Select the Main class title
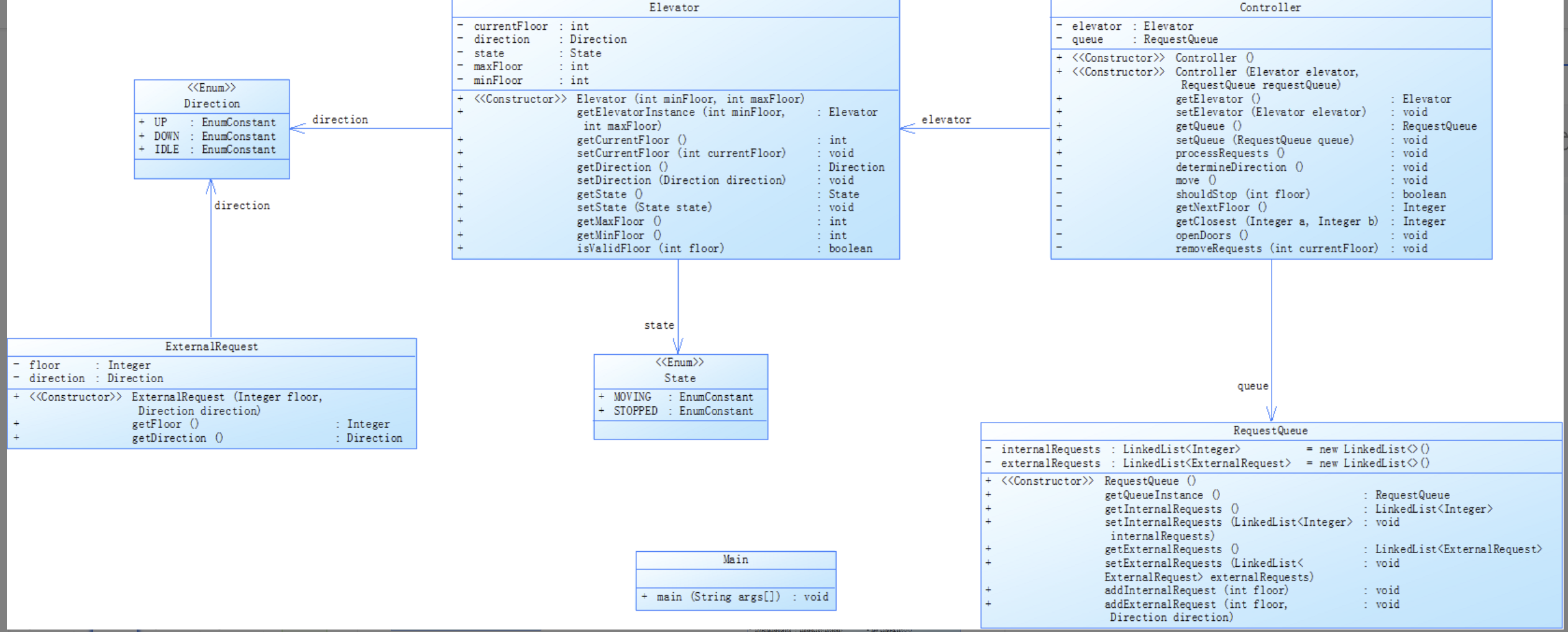 pos(735,559)
